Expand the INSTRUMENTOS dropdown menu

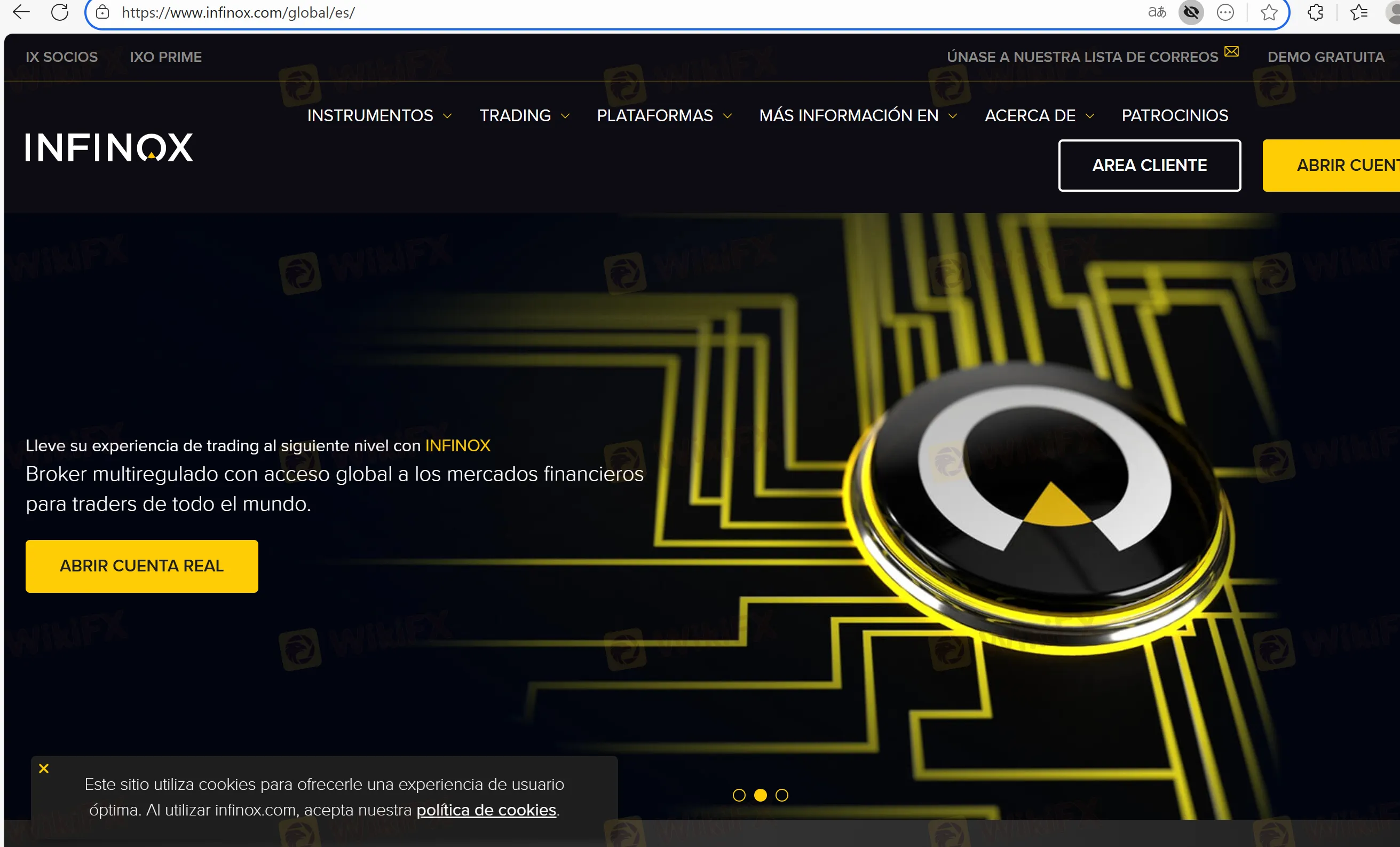pos(379,115)
